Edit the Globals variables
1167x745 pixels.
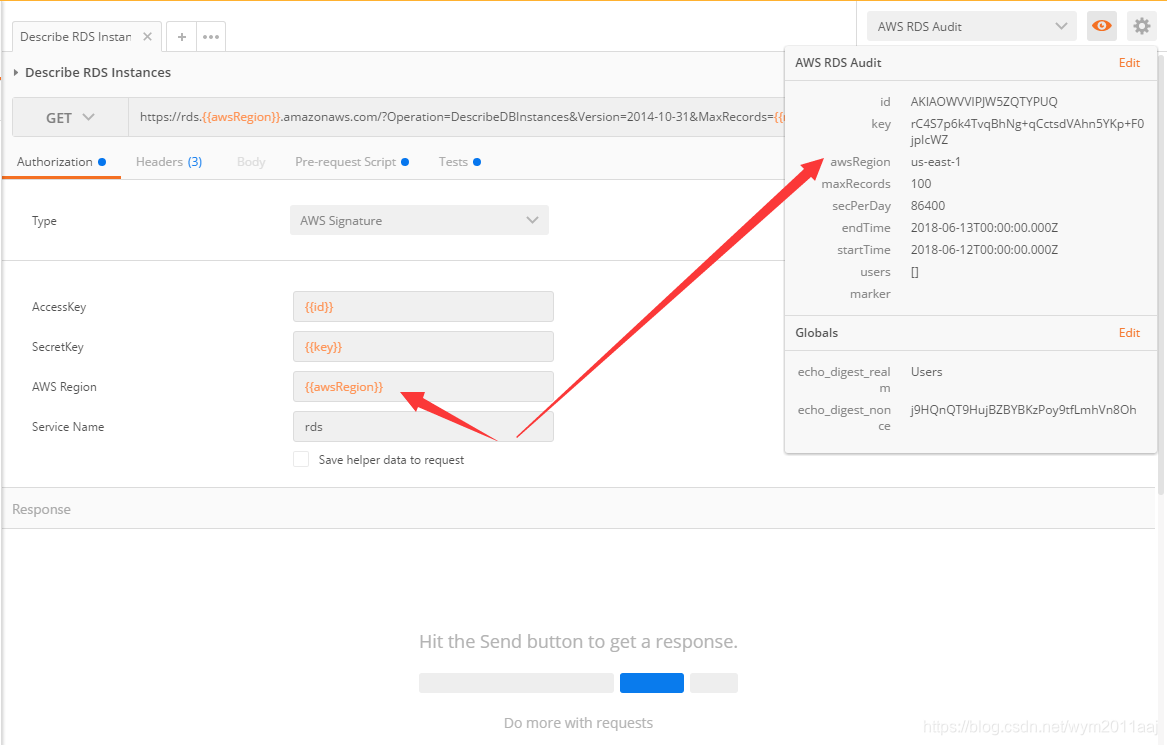1129,333
